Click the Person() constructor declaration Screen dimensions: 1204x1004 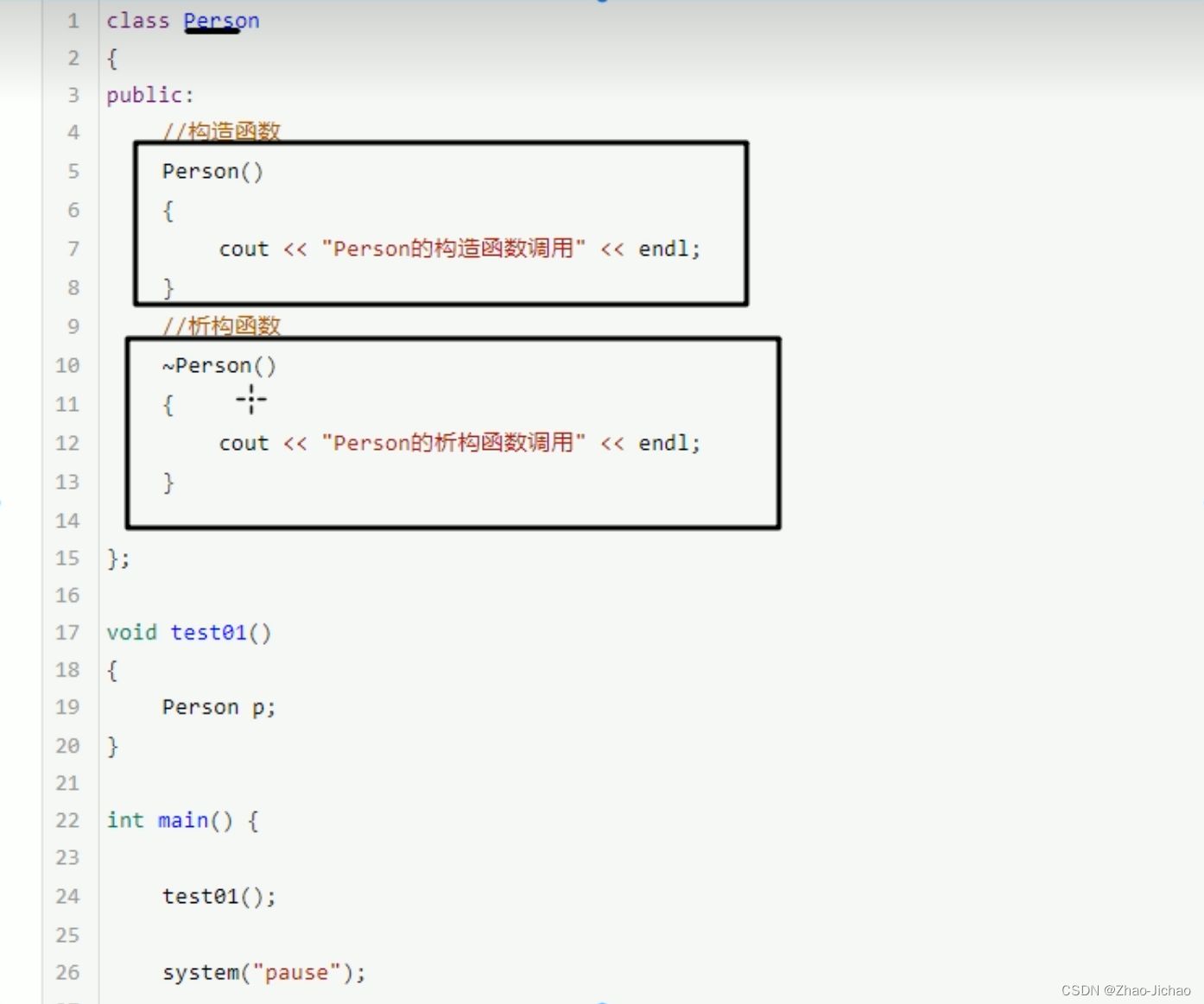click(212, 171)
